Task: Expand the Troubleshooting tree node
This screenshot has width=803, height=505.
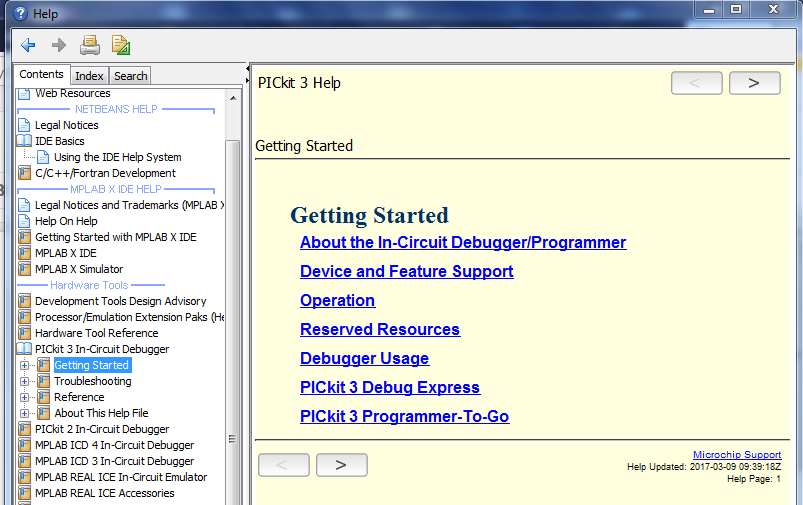Action: point(24,382)
